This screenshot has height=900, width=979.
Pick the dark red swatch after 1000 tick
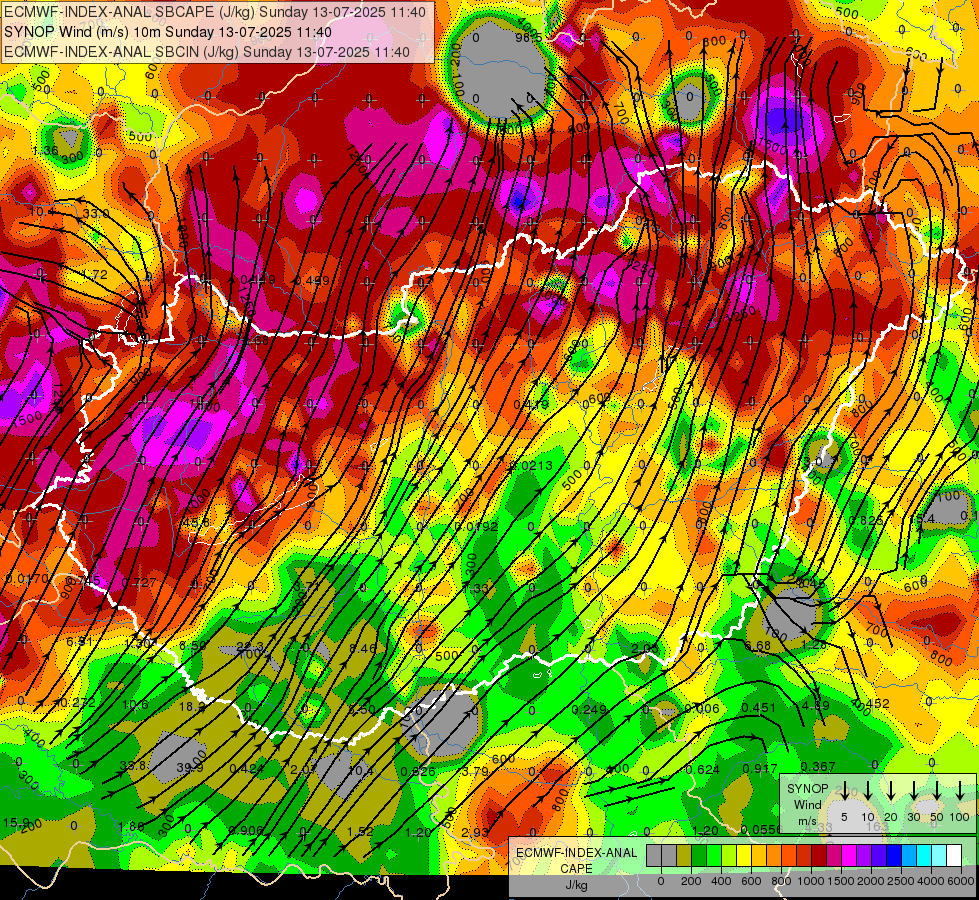[x=819, y=856]
